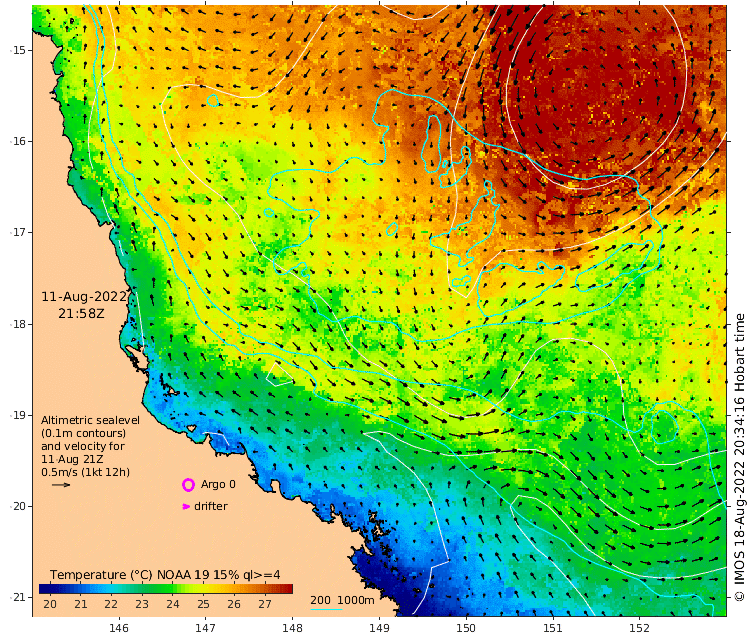Click the longitude label 148
The image size is (750, 640).
[x=292, y=628]
